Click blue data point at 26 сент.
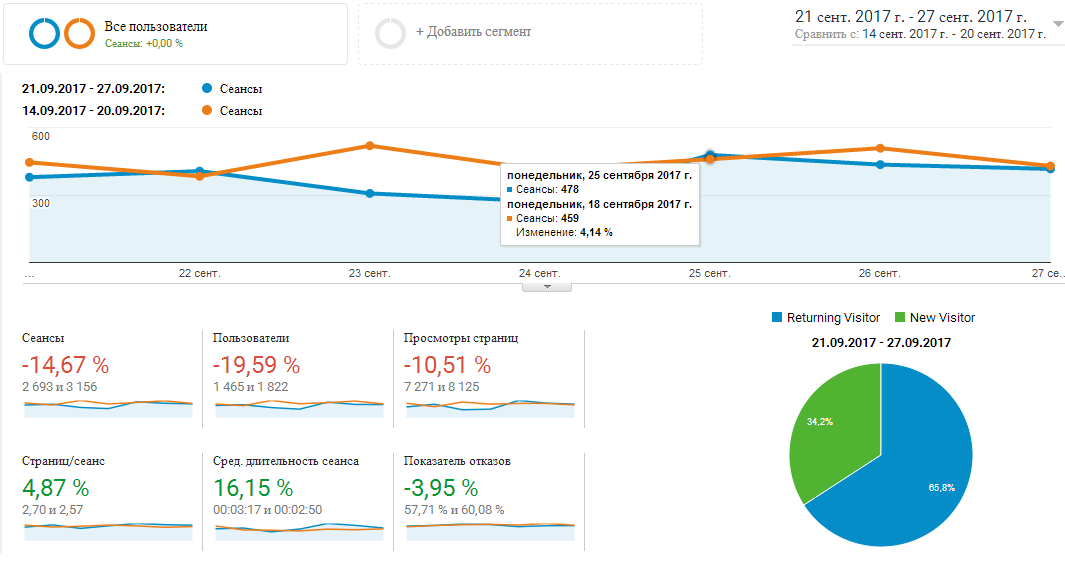 click(x=880, y=164)
